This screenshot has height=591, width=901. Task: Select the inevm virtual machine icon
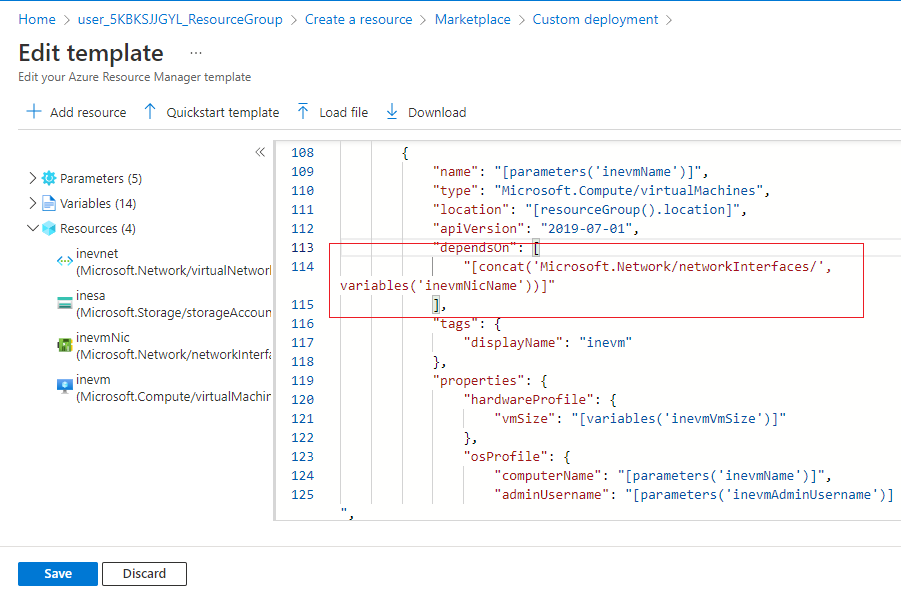pyautogui.click(x=64, y=386)
